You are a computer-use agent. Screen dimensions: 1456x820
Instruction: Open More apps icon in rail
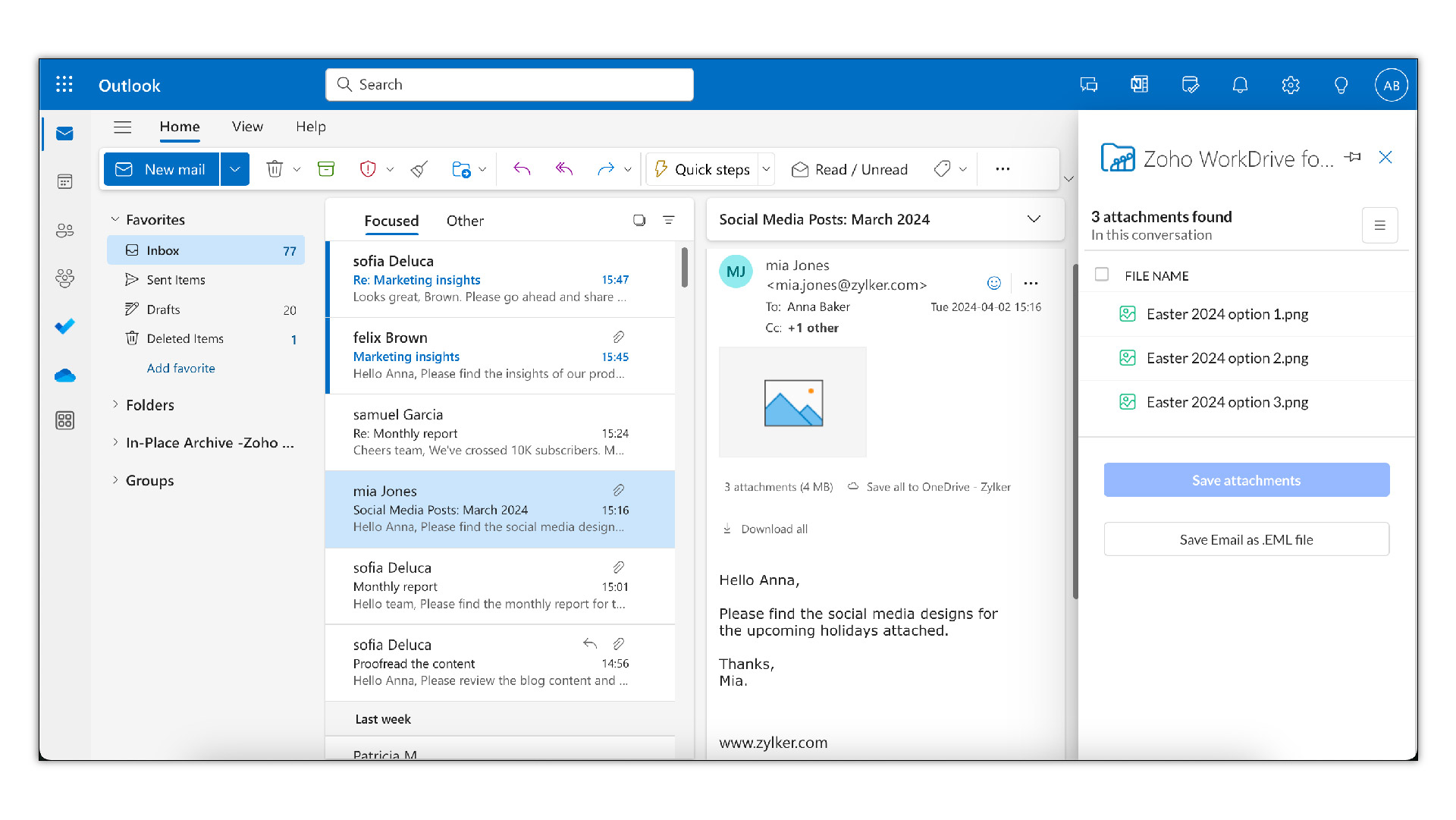[x=64, y=420]
